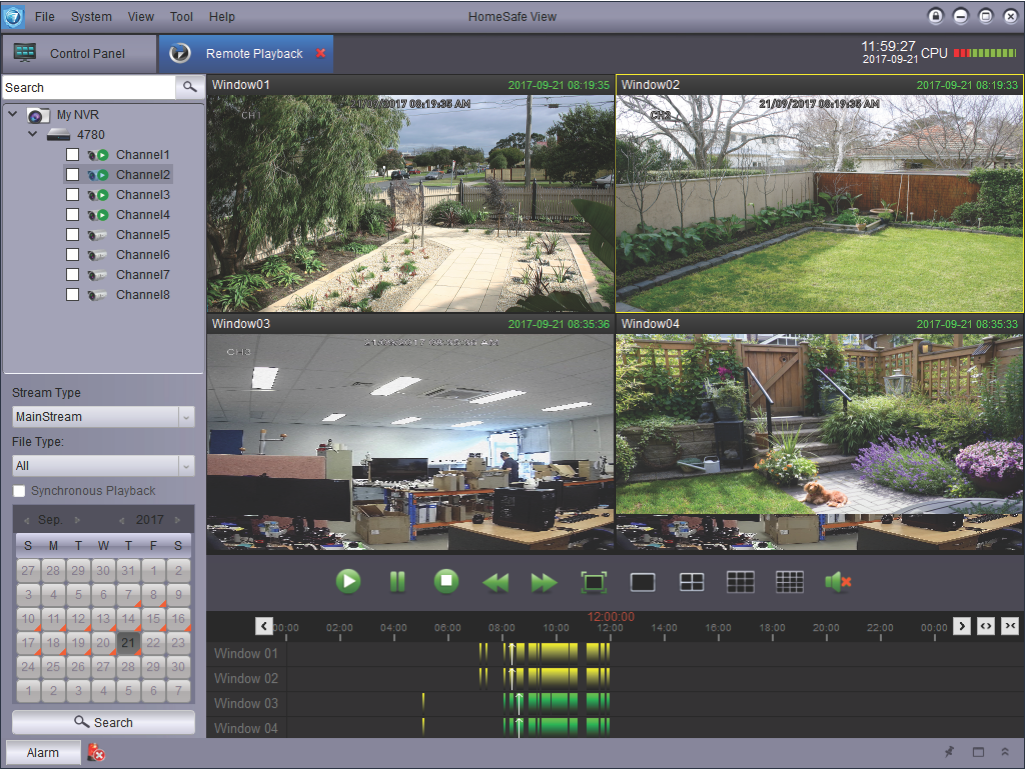The height and width of the screenshot is (770, 1026).
Task: Open the Stream Type MainStream dropdown
Action: pos(103,417)
